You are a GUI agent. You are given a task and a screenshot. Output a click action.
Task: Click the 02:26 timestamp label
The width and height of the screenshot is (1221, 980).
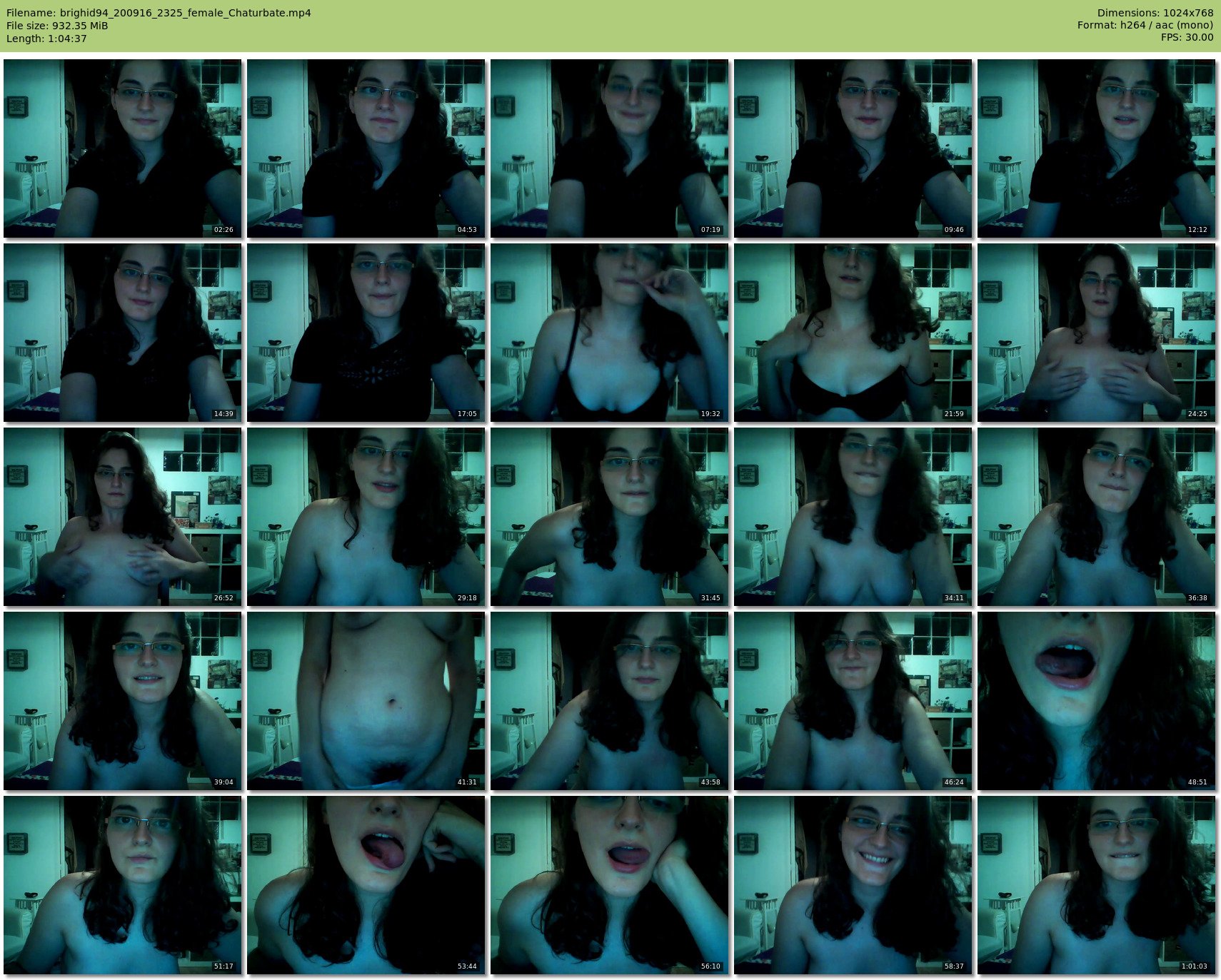[223, 230]
